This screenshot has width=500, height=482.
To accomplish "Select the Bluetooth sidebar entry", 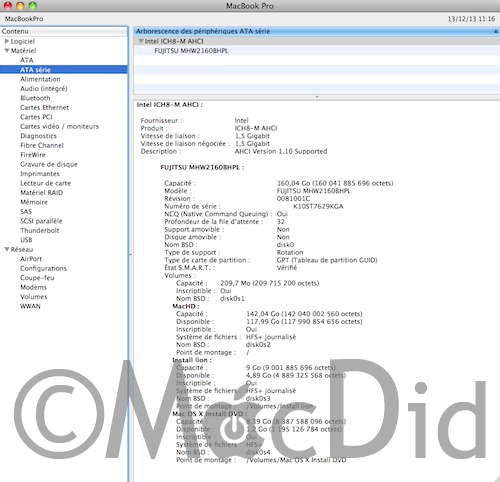I will tap(35, 98).
